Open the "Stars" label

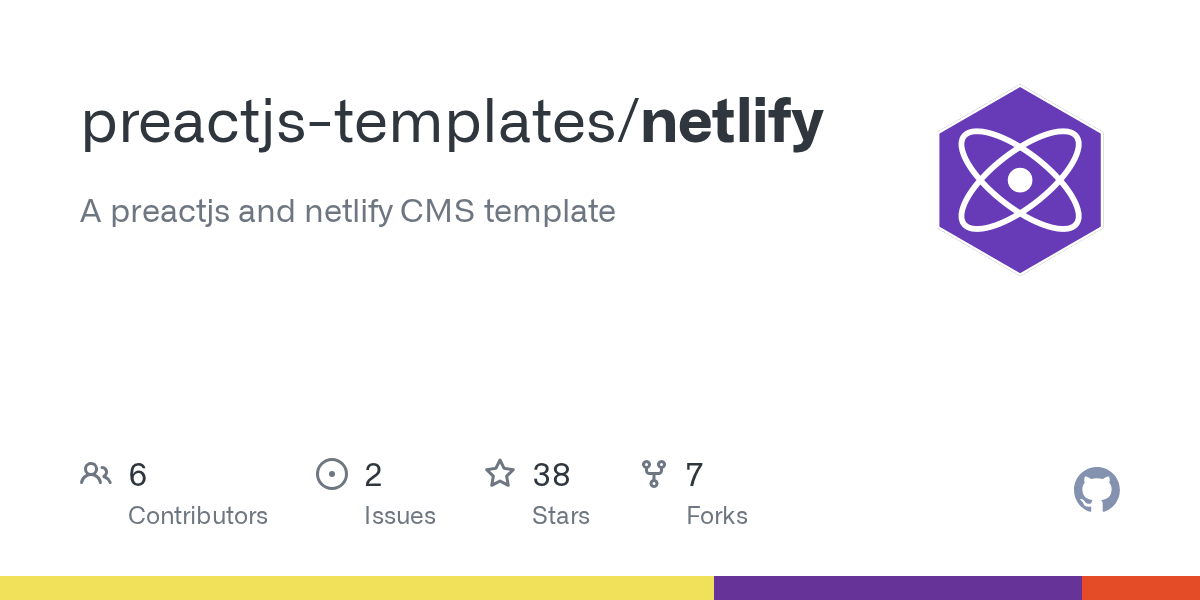click(x=561, y=516)
